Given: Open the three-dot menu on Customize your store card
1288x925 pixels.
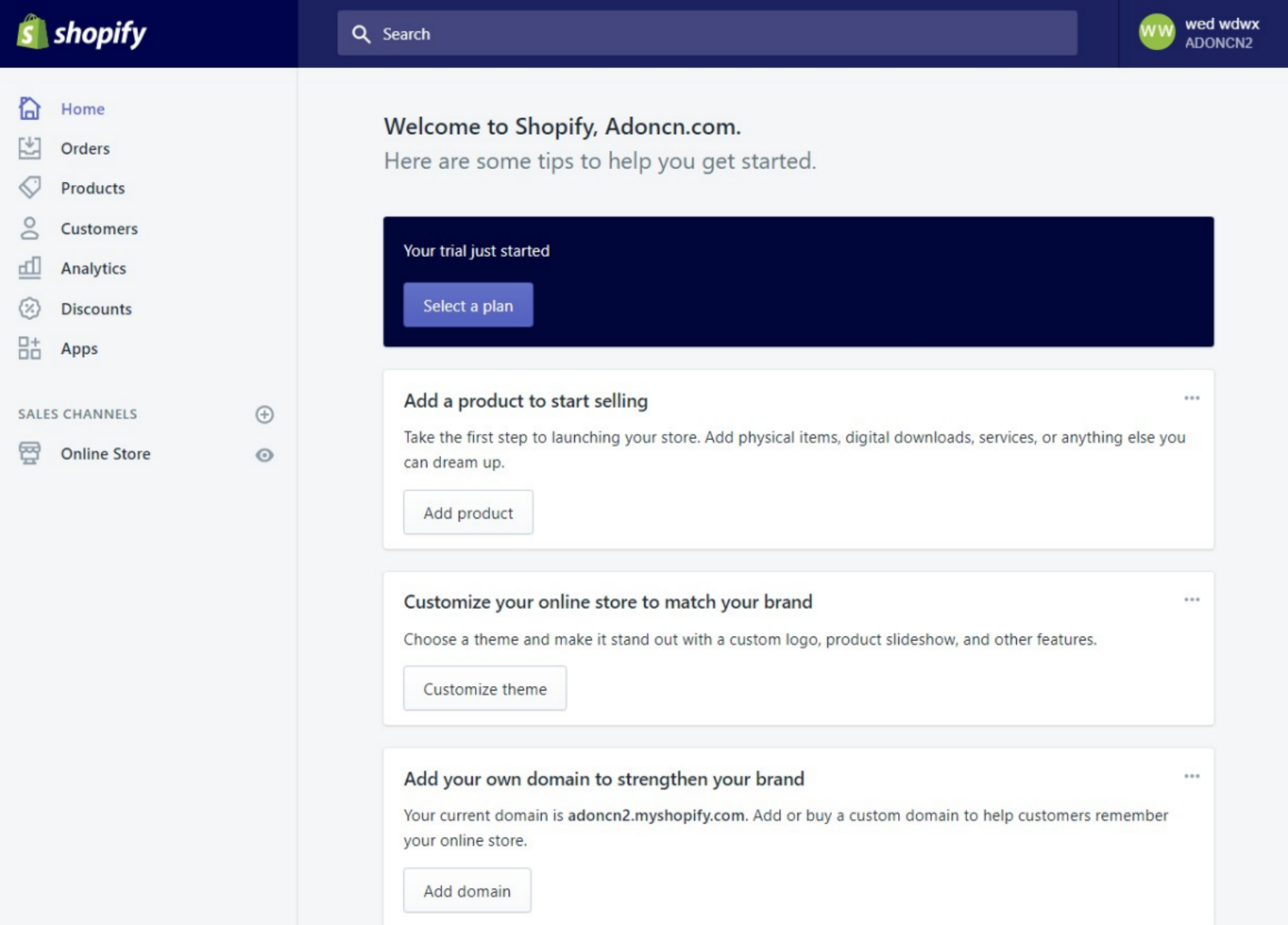Looking at the screenshot, I should tap(1192, 600).
